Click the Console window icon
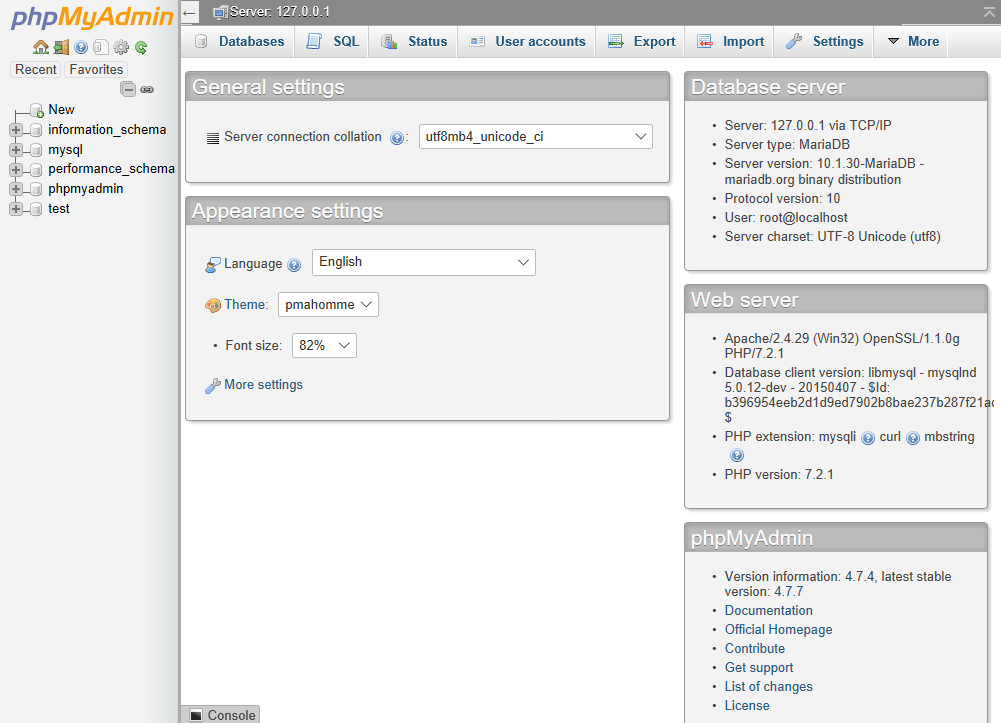The image size is (1001, 723). pos(196,715)
